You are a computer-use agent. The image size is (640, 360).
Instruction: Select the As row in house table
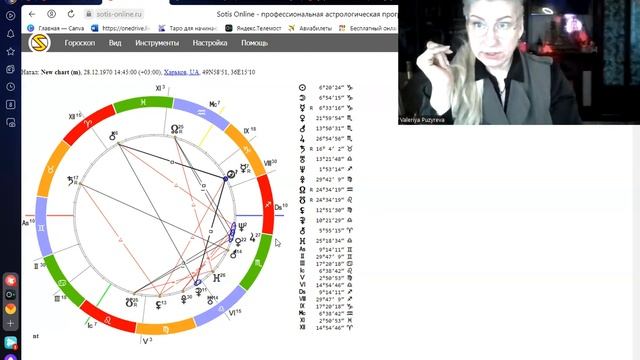tap(327, 249)
